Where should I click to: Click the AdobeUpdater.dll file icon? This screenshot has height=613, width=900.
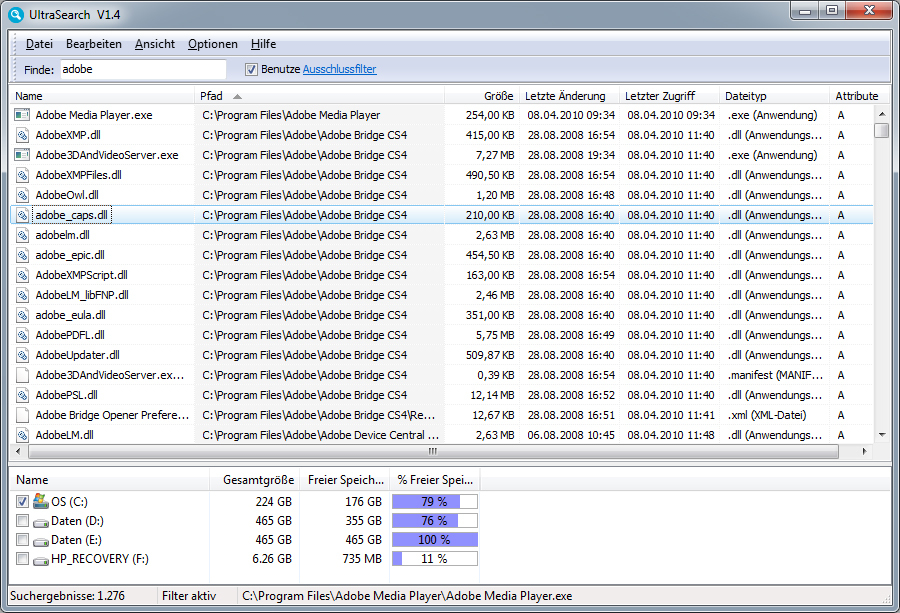(x=22, y=355)
